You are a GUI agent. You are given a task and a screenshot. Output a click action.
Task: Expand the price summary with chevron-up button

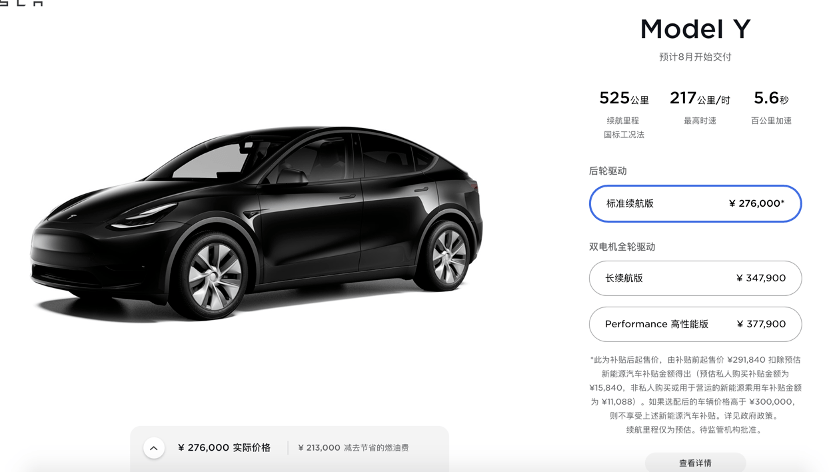154,448
